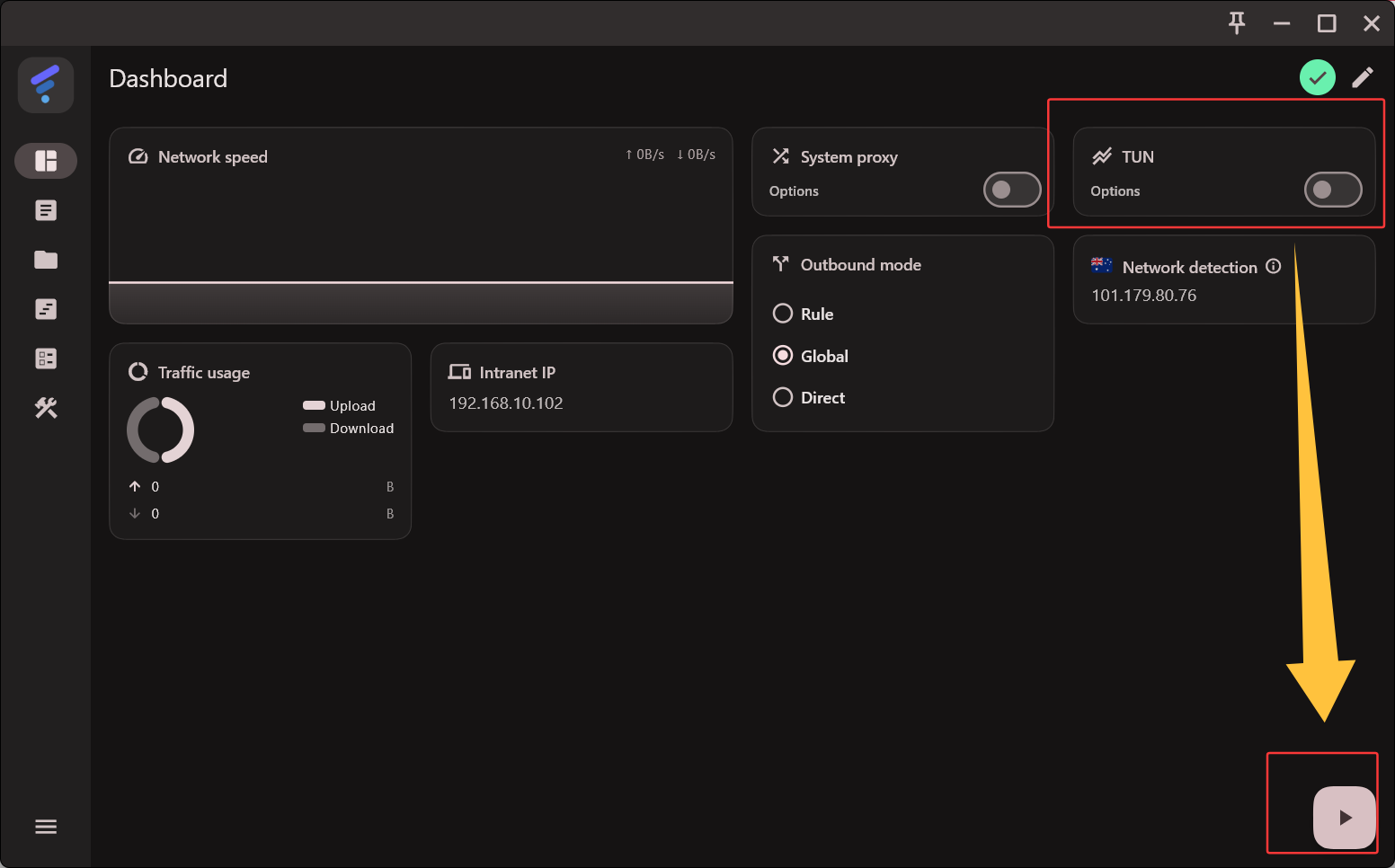Edit dashboard layout using pencil icon
This screenshot has height=868, width=1395.
[1363, 77]
